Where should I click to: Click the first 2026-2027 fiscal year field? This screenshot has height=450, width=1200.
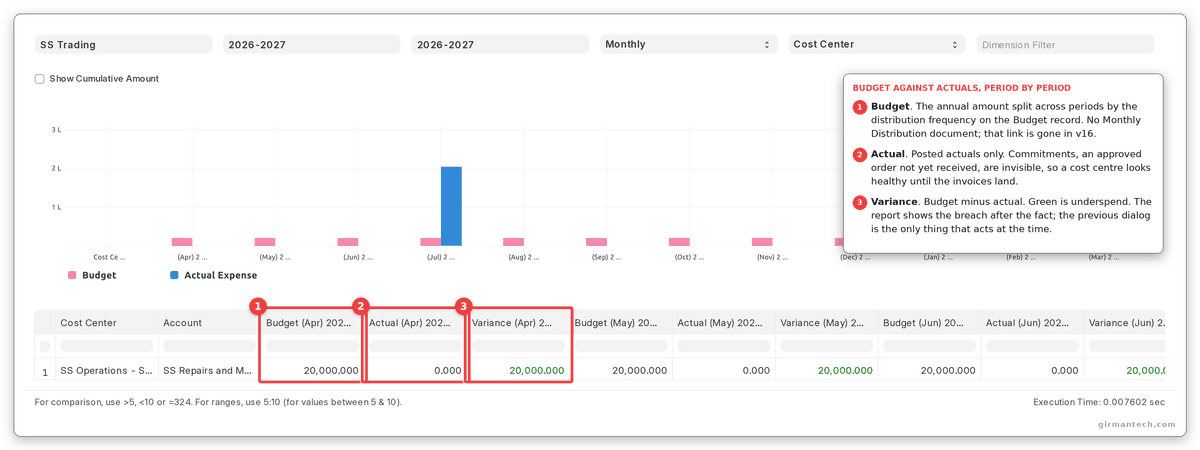tap(311, 44)
